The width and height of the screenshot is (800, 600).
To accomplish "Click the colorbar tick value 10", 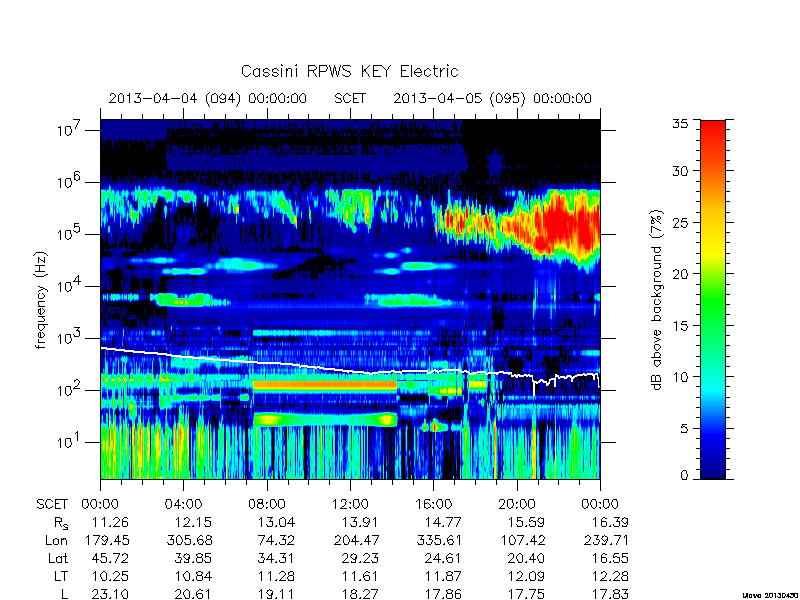I will tap(680, 377).
